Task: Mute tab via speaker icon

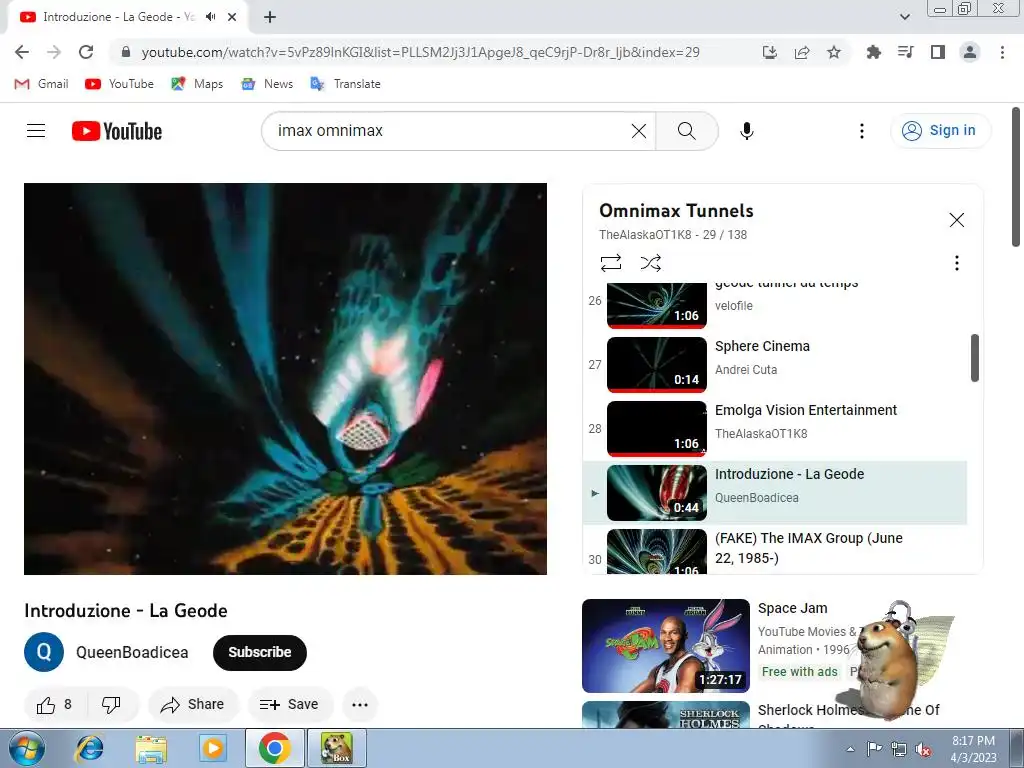Action: click(210, 17)
